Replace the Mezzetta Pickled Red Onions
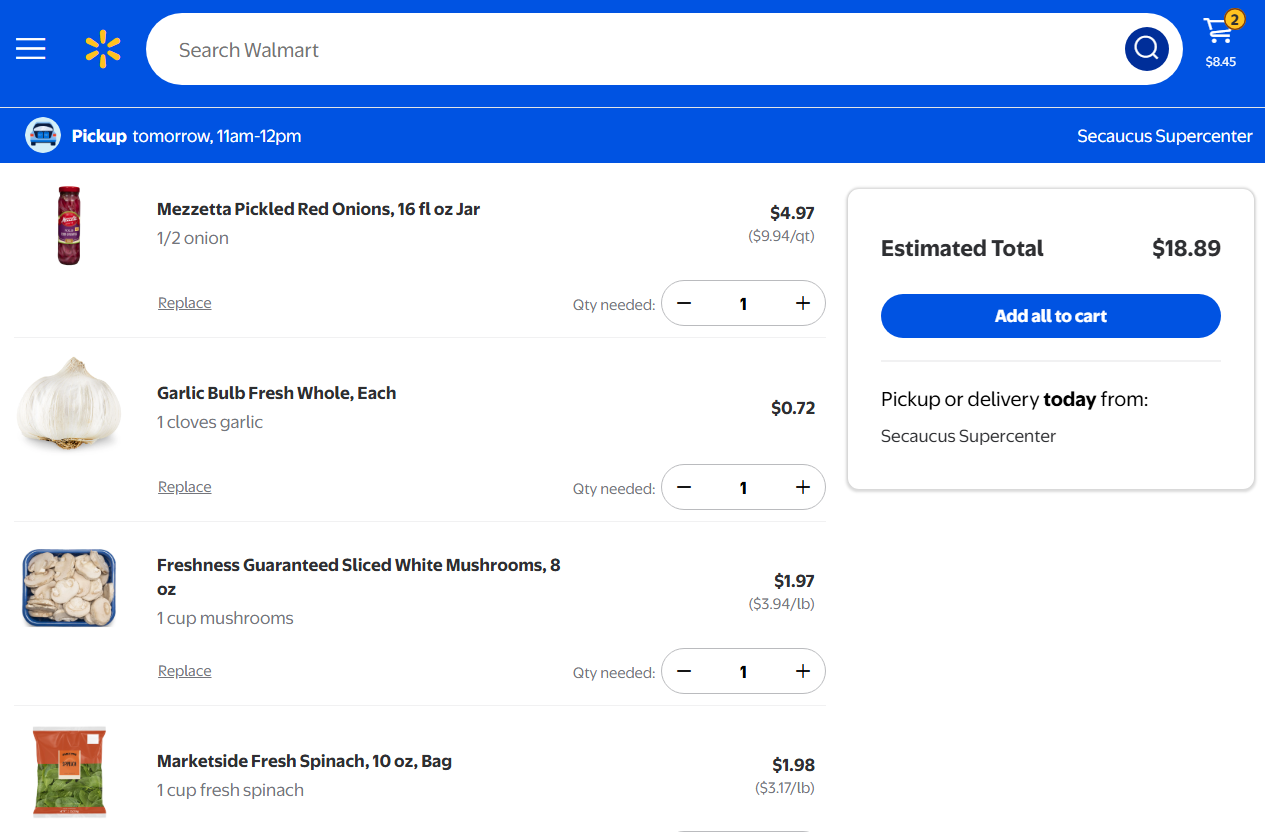1265x832 pixels. pyautogui.click(x=184, y=303)
